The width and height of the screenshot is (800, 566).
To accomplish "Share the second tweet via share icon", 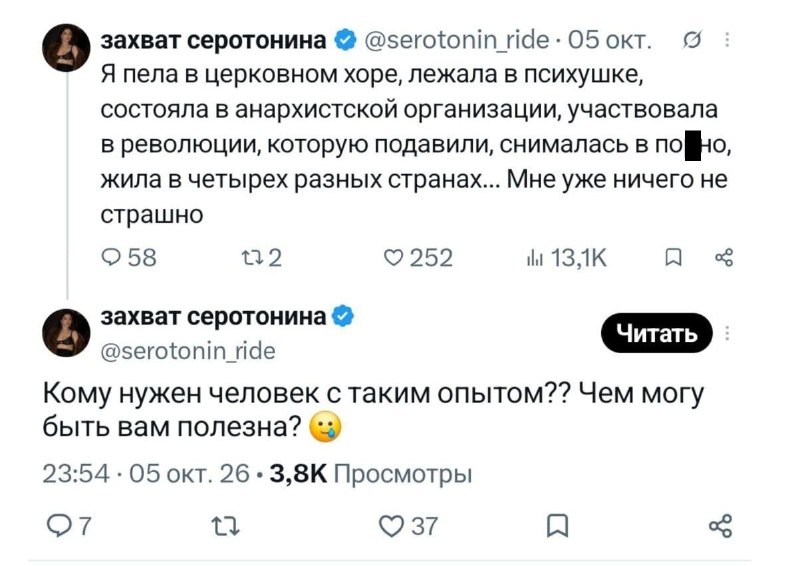I will pyautogui.click(x=720, y=526).
